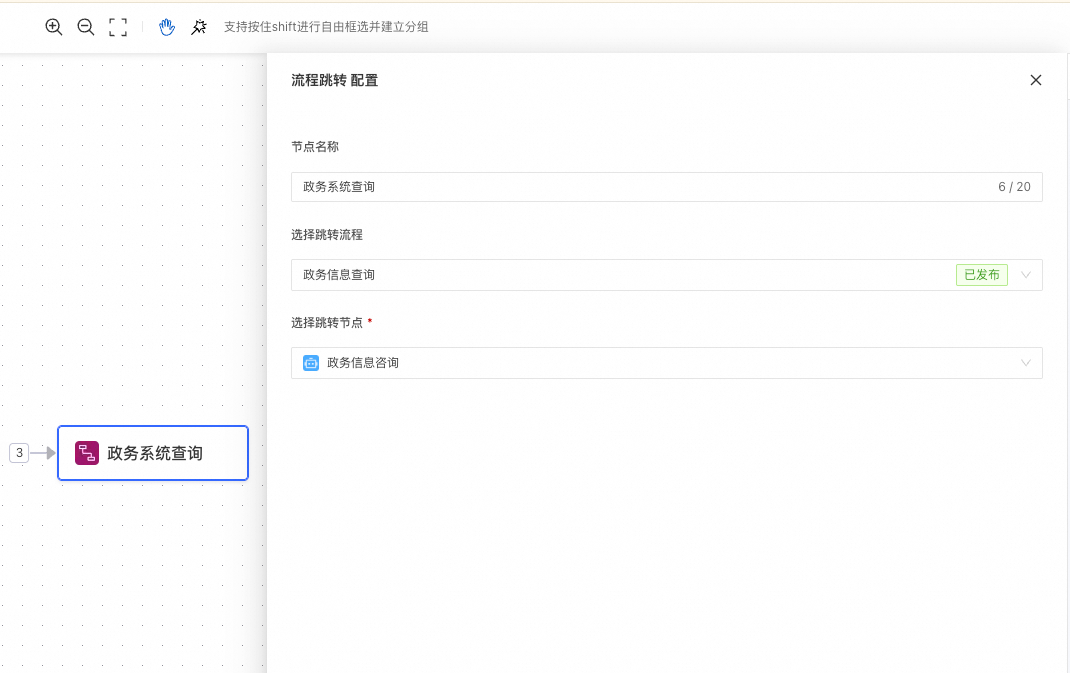This screenshot has width=1070, height=673.
Task: Click the shift box-selection hint text
Action: click(x=326, y=27)
